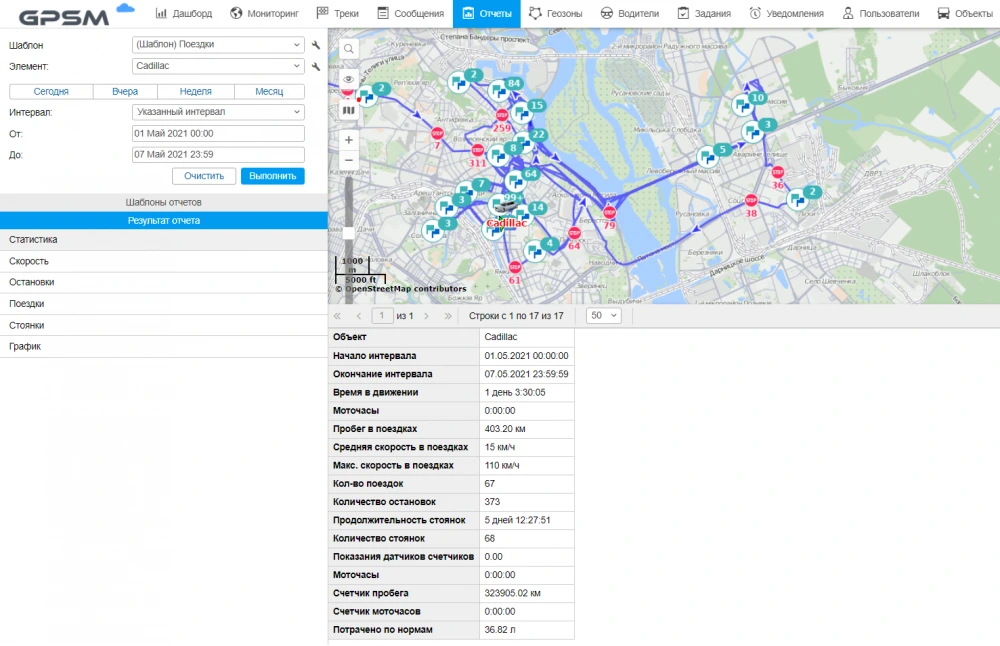Open the Интервал dropdown
The width and height of the screenshot is (1000, 646).
tap(218, 112)
